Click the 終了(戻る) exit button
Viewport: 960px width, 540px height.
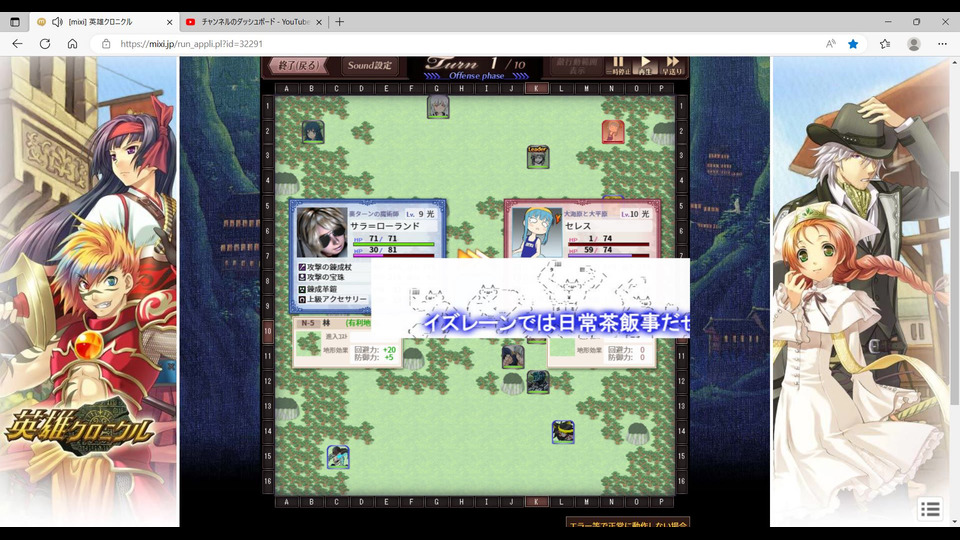298,66
